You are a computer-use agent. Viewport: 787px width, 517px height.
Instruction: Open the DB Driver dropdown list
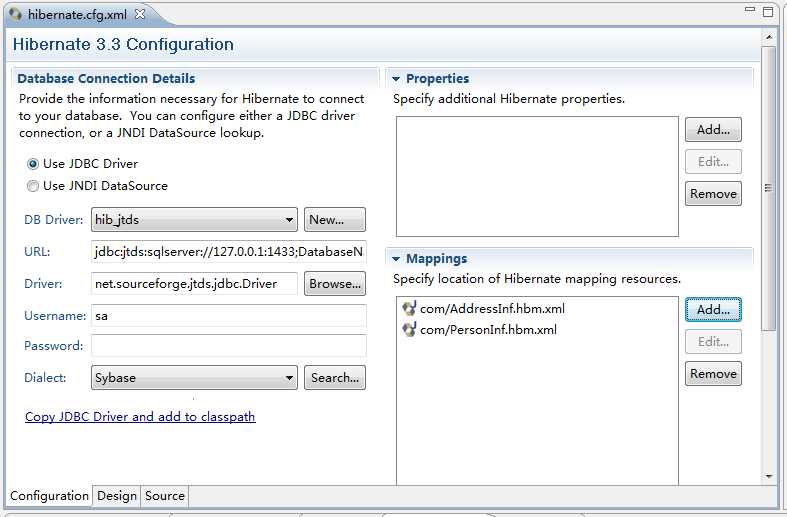289,220
